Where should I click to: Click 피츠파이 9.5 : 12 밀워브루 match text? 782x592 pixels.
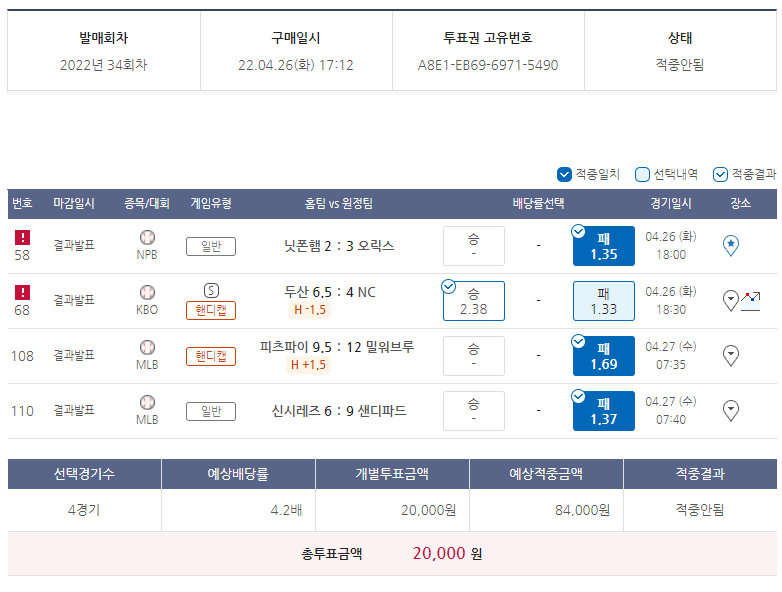click(x=337, y=347)
